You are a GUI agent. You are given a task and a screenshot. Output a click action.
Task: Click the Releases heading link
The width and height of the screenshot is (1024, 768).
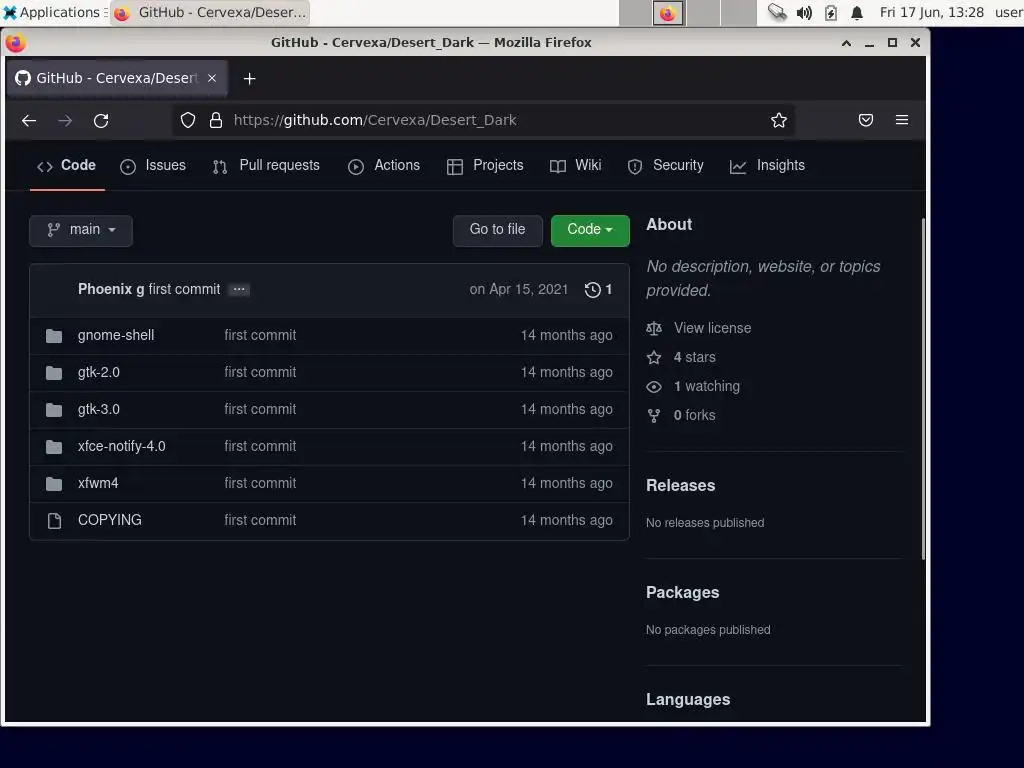point(680,485)
